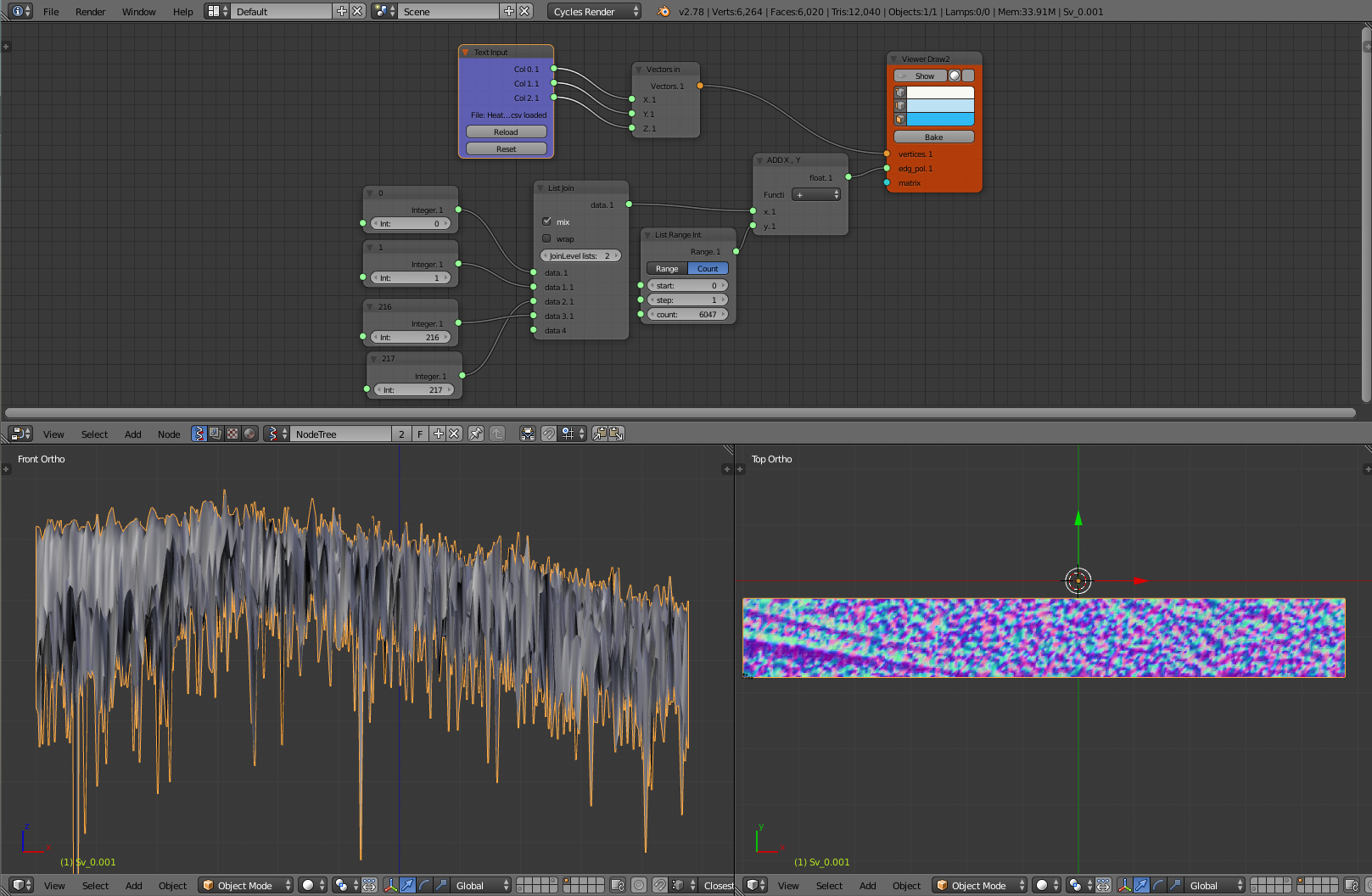Copy selected nodes to clipboard
Viewport: 1372px width, 896px height.
[x=600, y=434]
